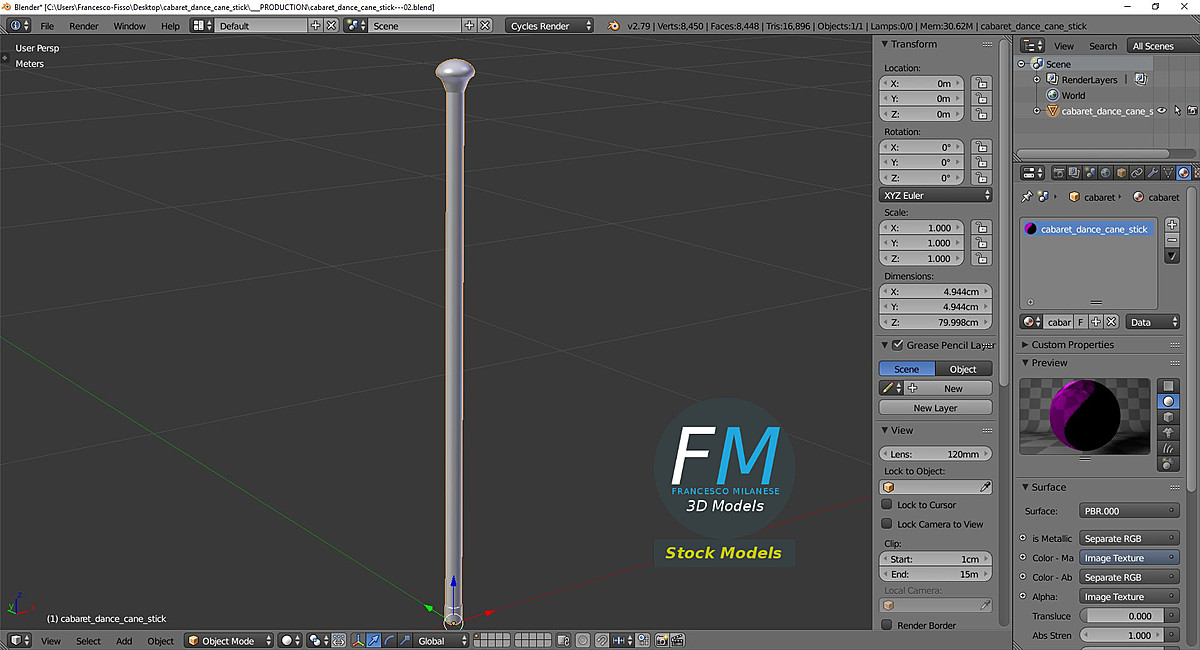Viewport: 1200px width, 650px height.
Task: Create a new material with plus icon
Action: pos(1096,322)
